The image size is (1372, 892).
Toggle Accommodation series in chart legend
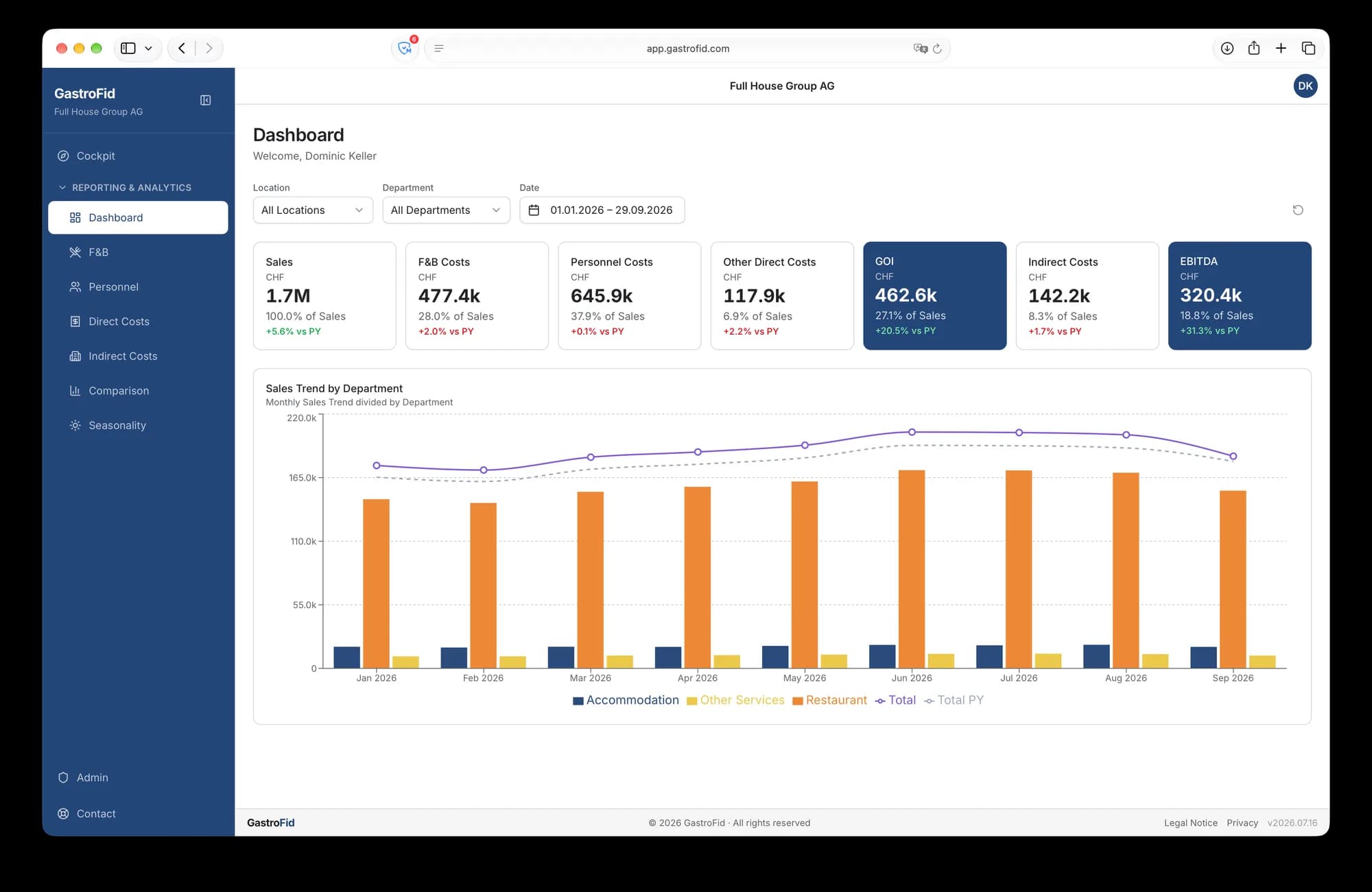tap(626, 700)
